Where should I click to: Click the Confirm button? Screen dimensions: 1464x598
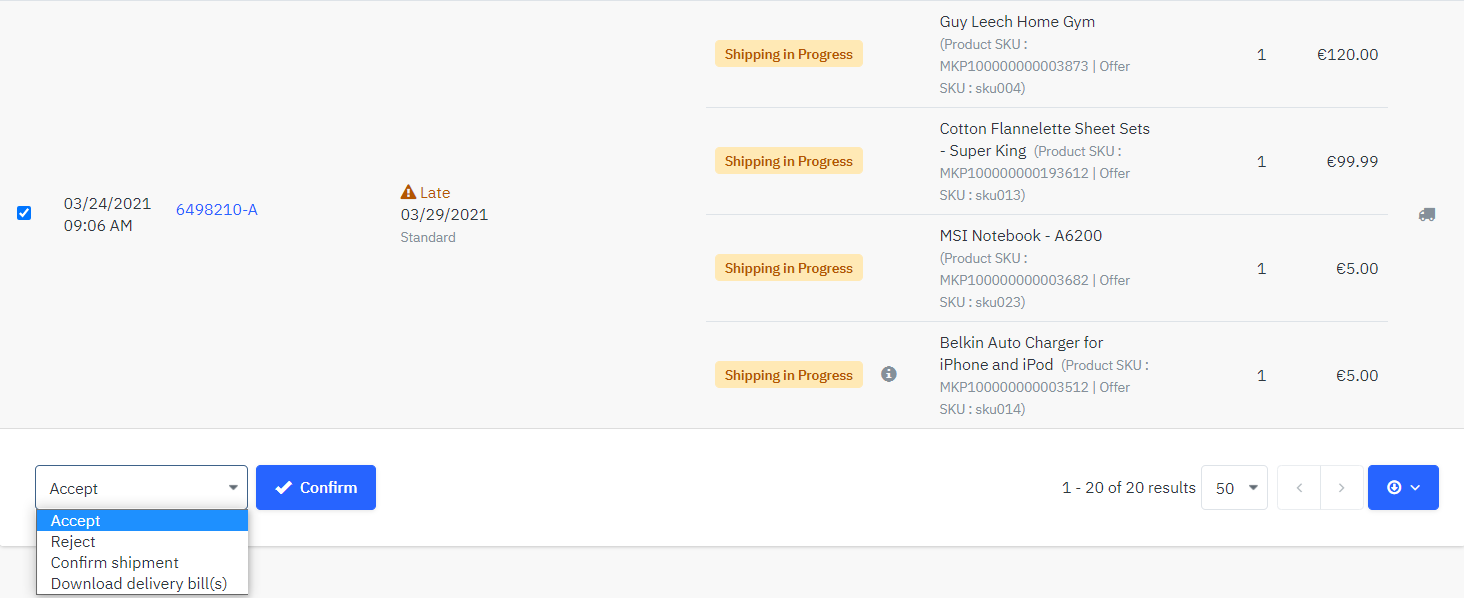click(x=316, y=488)
